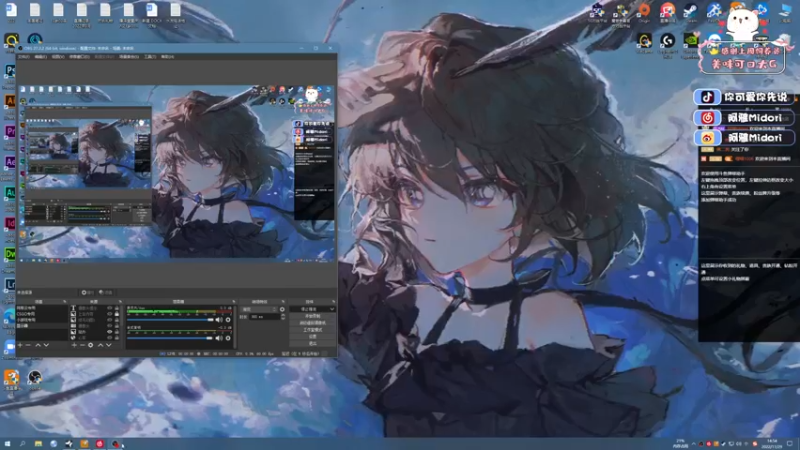Viewport: 800px width, 450px height.
Task: Increase transition duration with the spinner arrow
Action: [x=283, y=315]
